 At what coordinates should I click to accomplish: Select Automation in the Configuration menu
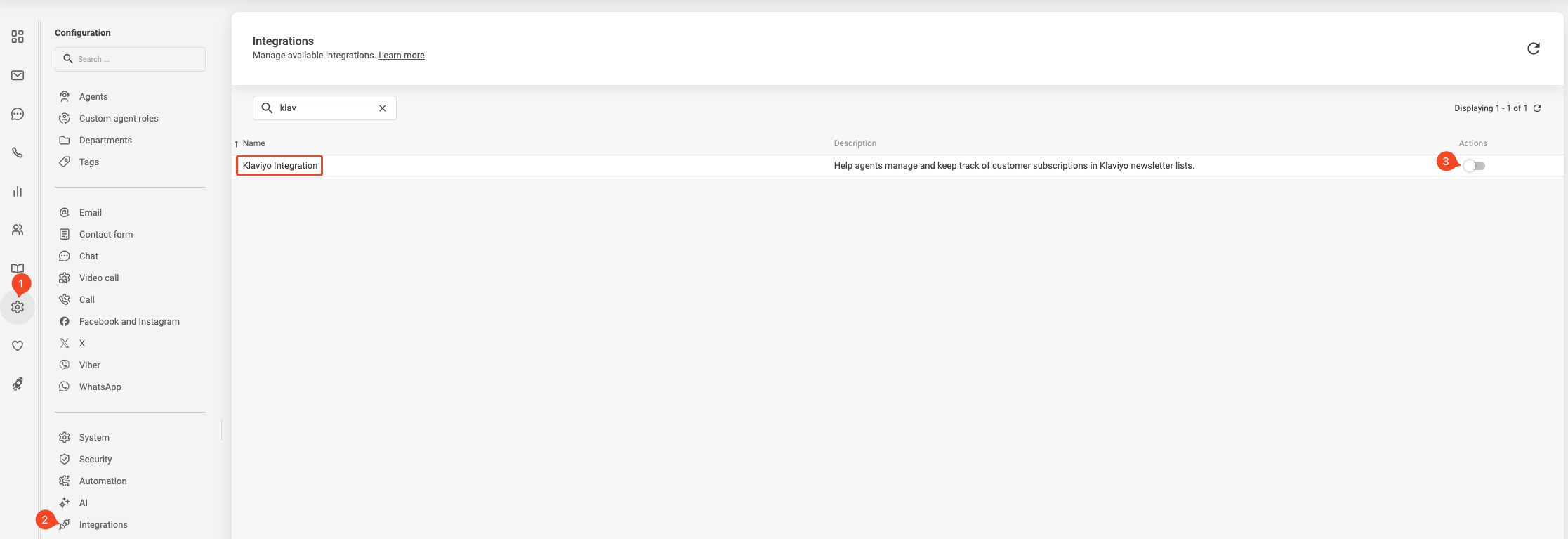click(x=103, y=481)
